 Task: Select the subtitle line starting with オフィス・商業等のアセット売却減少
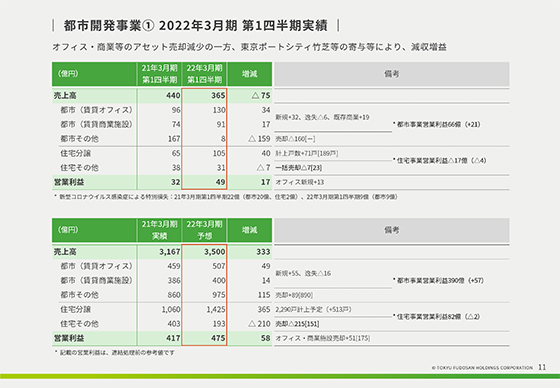tap(249, 47)
